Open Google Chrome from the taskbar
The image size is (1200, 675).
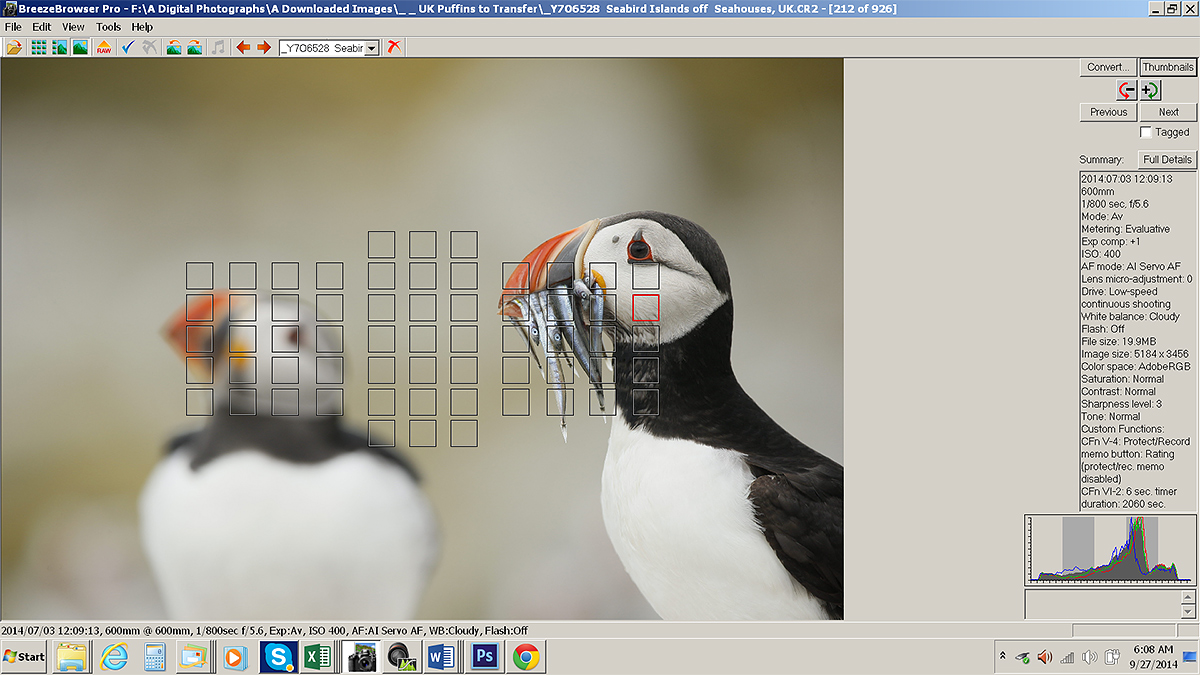click(x=527, y=657)
